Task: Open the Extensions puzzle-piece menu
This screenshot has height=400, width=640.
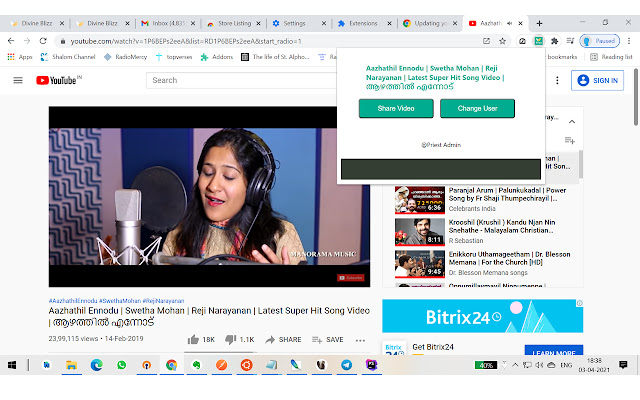Action: [554, 41]
